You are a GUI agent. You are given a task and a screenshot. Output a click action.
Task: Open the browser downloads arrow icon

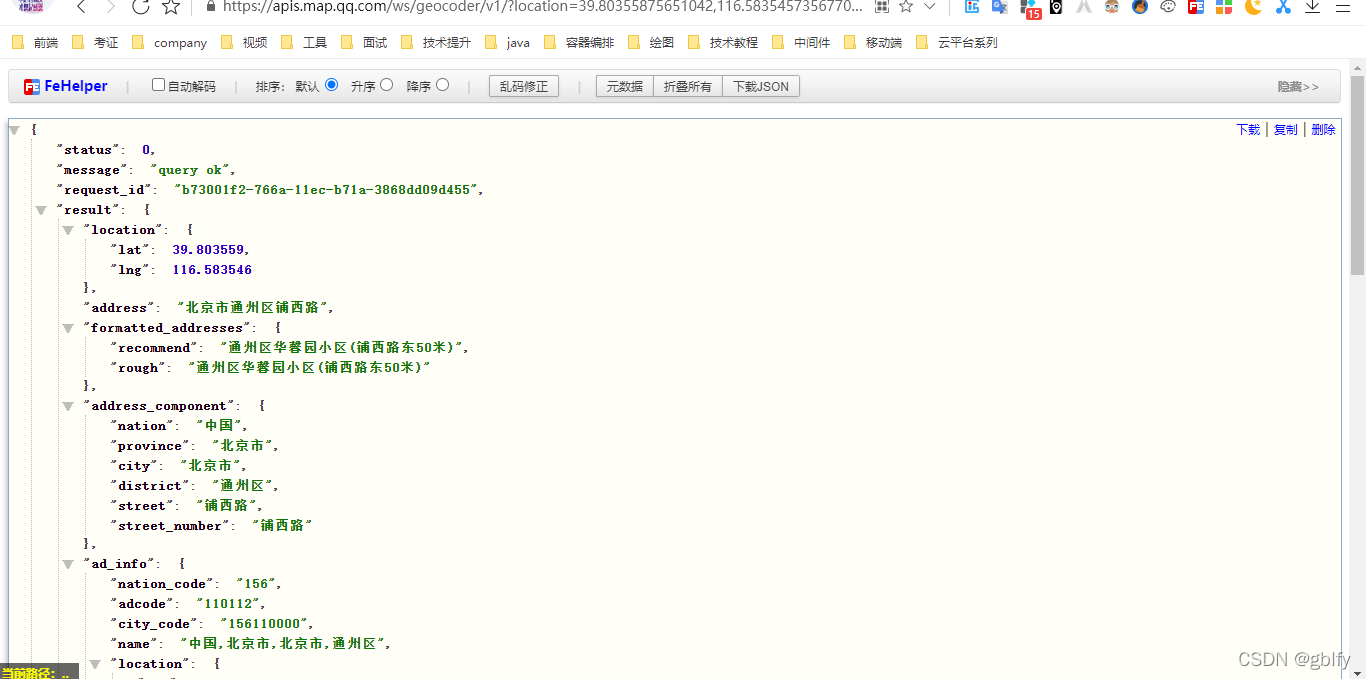coord(1312,6)
